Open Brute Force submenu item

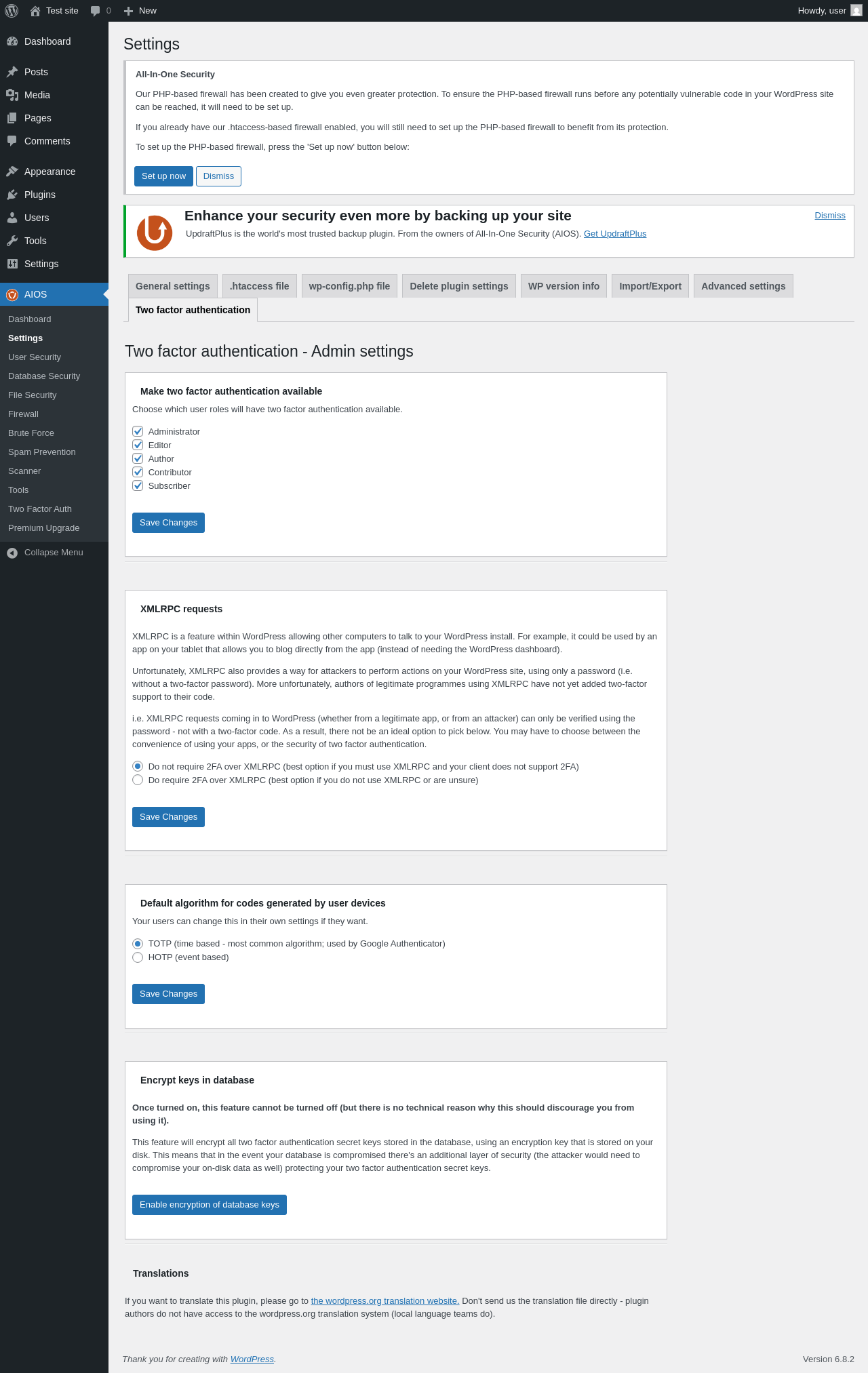[x=54, y=433]
